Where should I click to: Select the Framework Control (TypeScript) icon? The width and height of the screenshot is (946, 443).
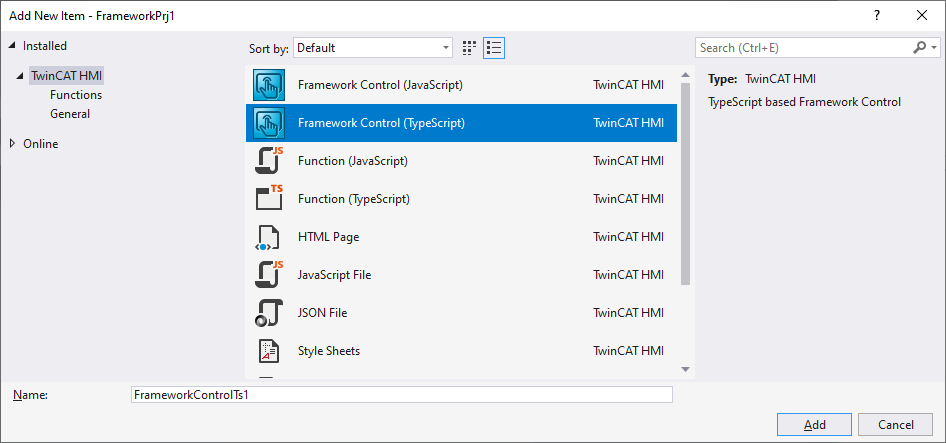pos(268,123)
